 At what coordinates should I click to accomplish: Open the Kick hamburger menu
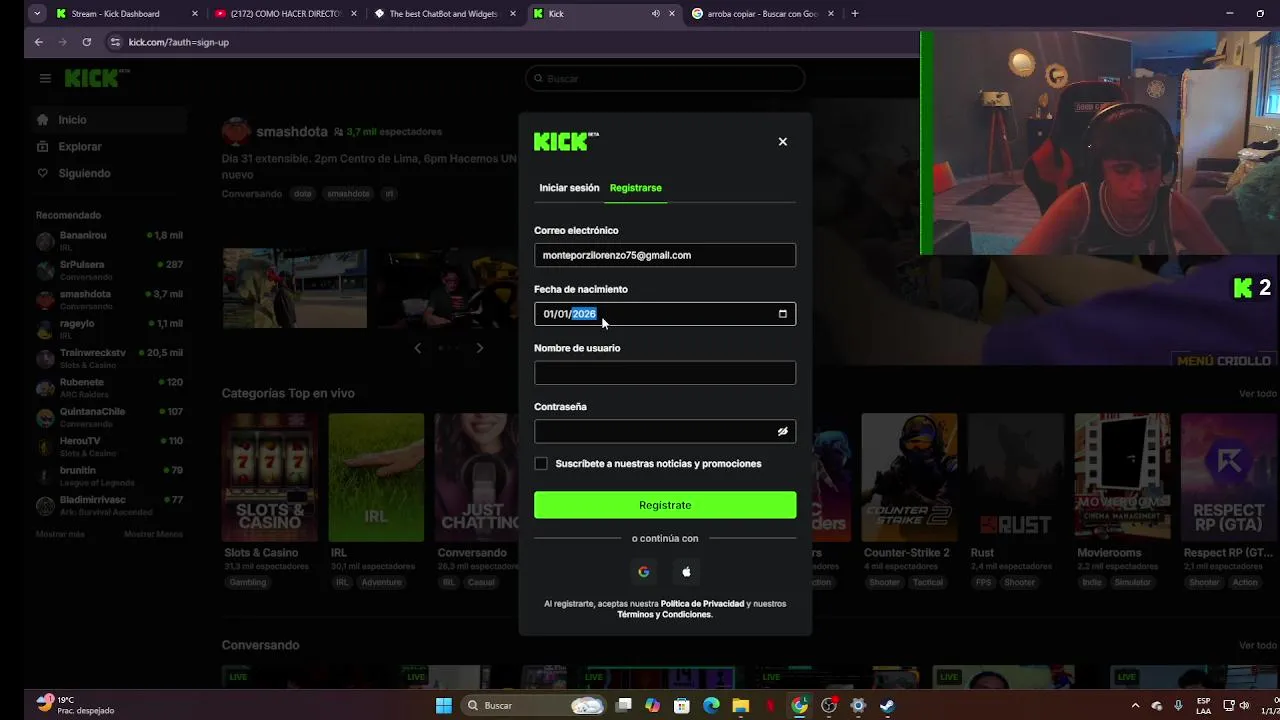click(x=45, y=78)
